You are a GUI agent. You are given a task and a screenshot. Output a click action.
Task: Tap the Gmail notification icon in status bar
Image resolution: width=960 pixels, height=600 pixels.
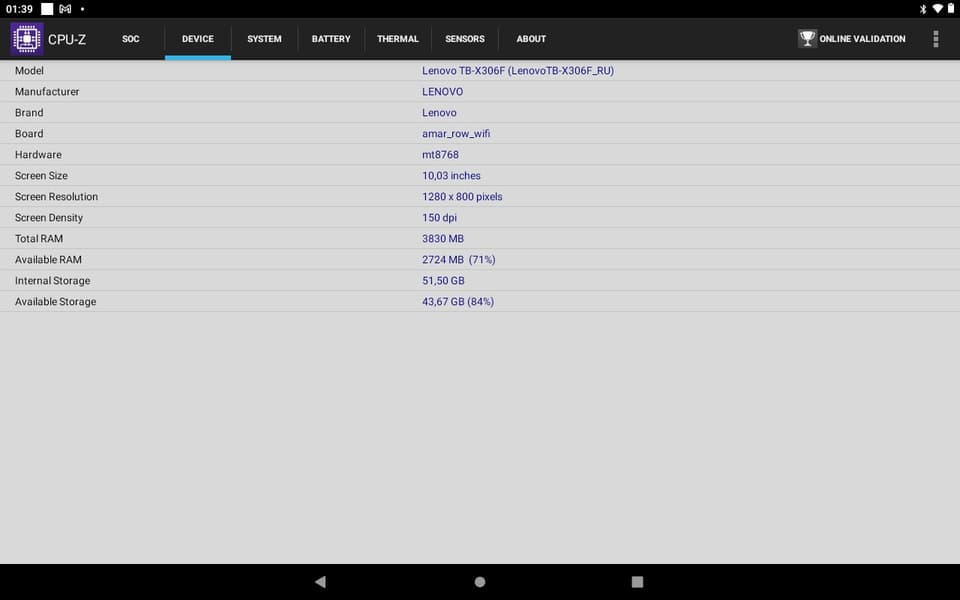click(65, 9)
